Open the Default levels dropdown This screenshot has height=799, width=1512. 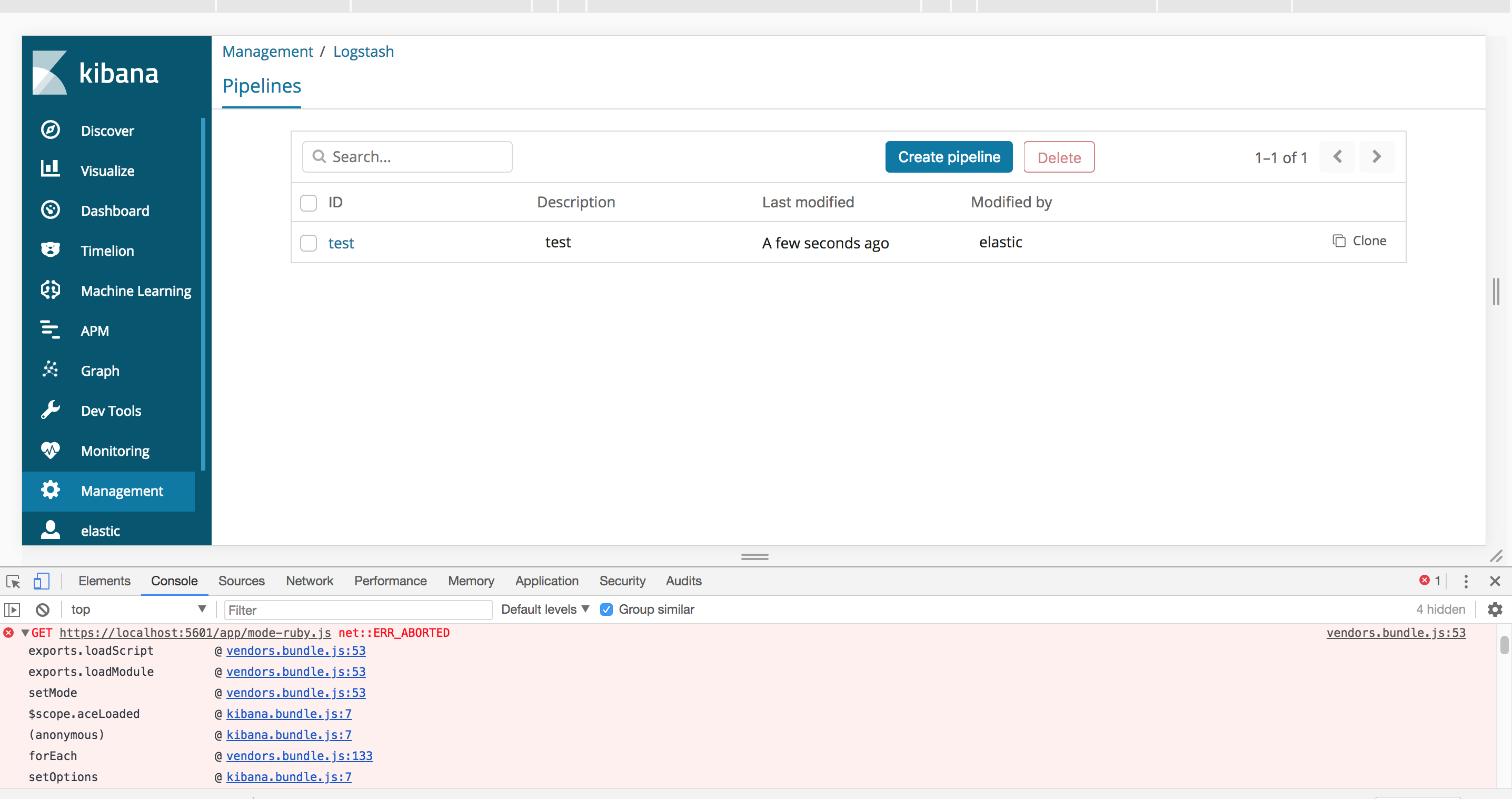point(544,609)
